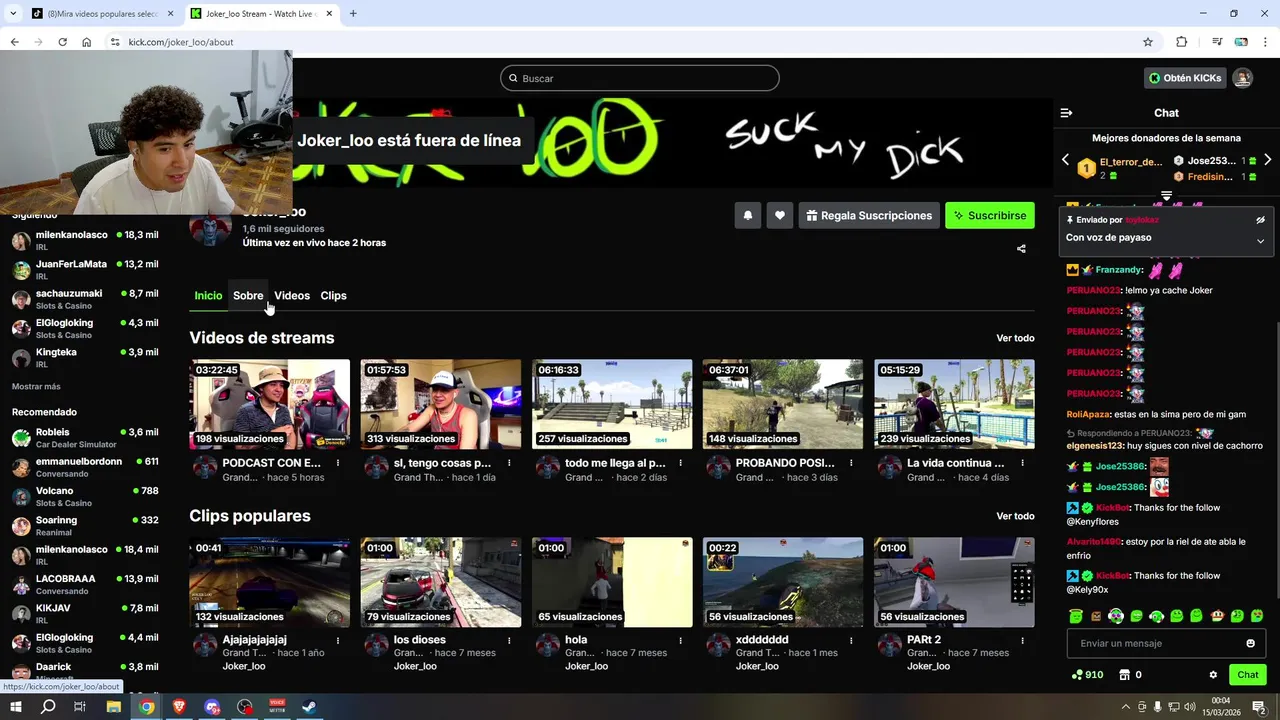Open Robleis recommended channel
The height and width of the screenshot is (720, 1280).
(85, 437)
